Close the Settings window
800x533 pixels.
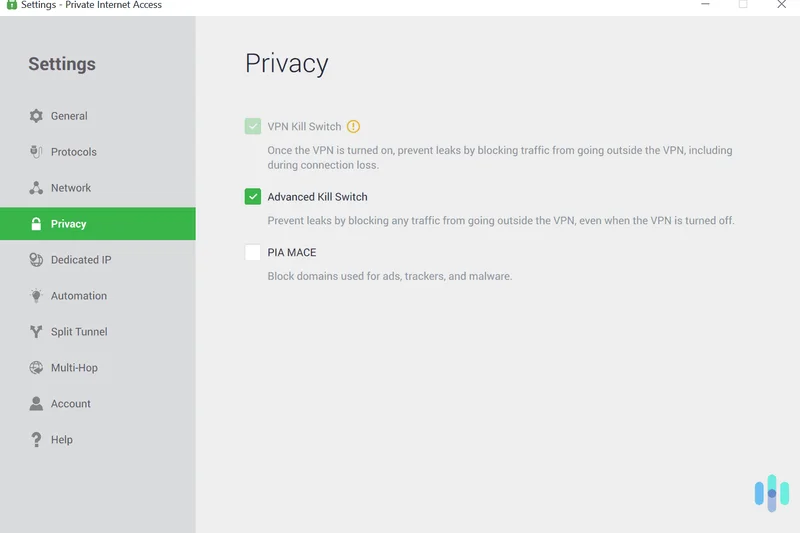coord(781,4)
